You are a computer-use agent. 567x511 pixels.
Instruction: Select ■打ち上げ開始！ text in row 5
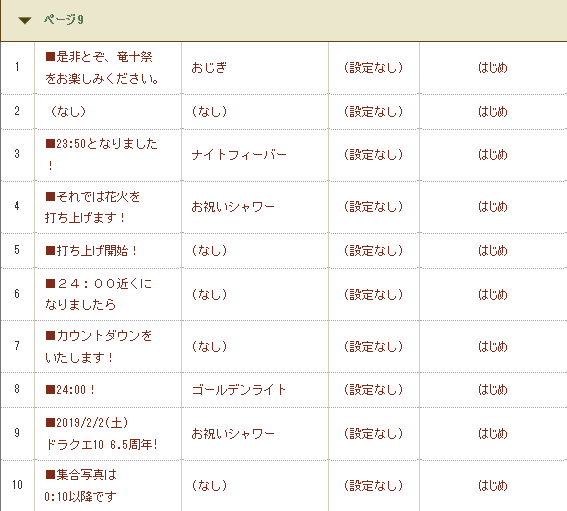point(91,251)
